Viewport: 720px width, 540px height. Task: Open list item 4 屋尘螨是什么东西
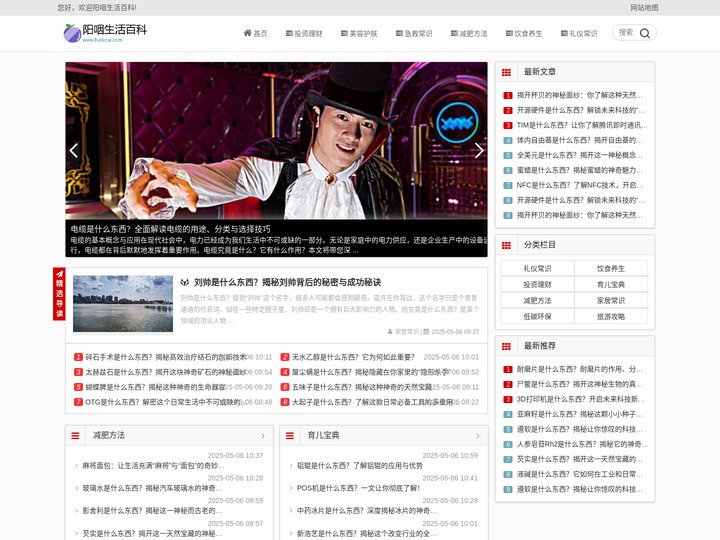[372, 372]
